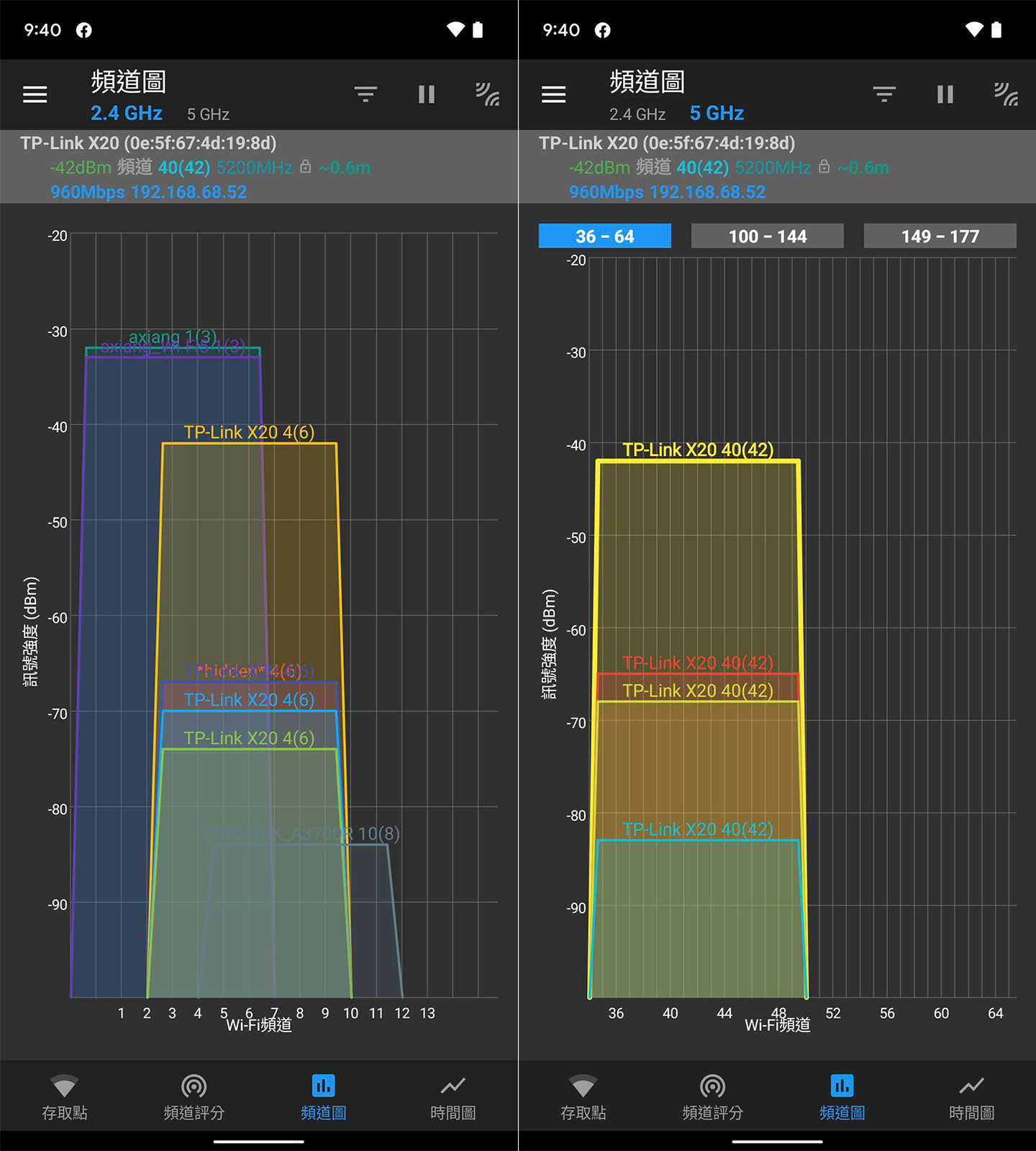
Task: Open hamburger menu on left phone screen
Action: click(x=35, y=94)
